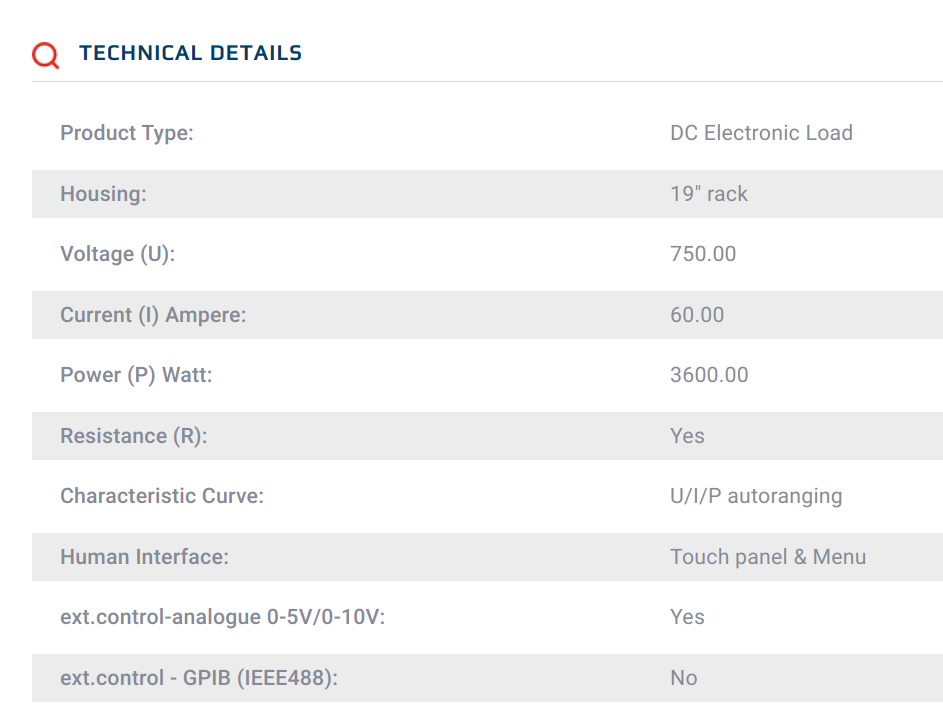Select the Touch panel & Menu value
The height and width of the screenshot is (703, 943).
point(768,557)
